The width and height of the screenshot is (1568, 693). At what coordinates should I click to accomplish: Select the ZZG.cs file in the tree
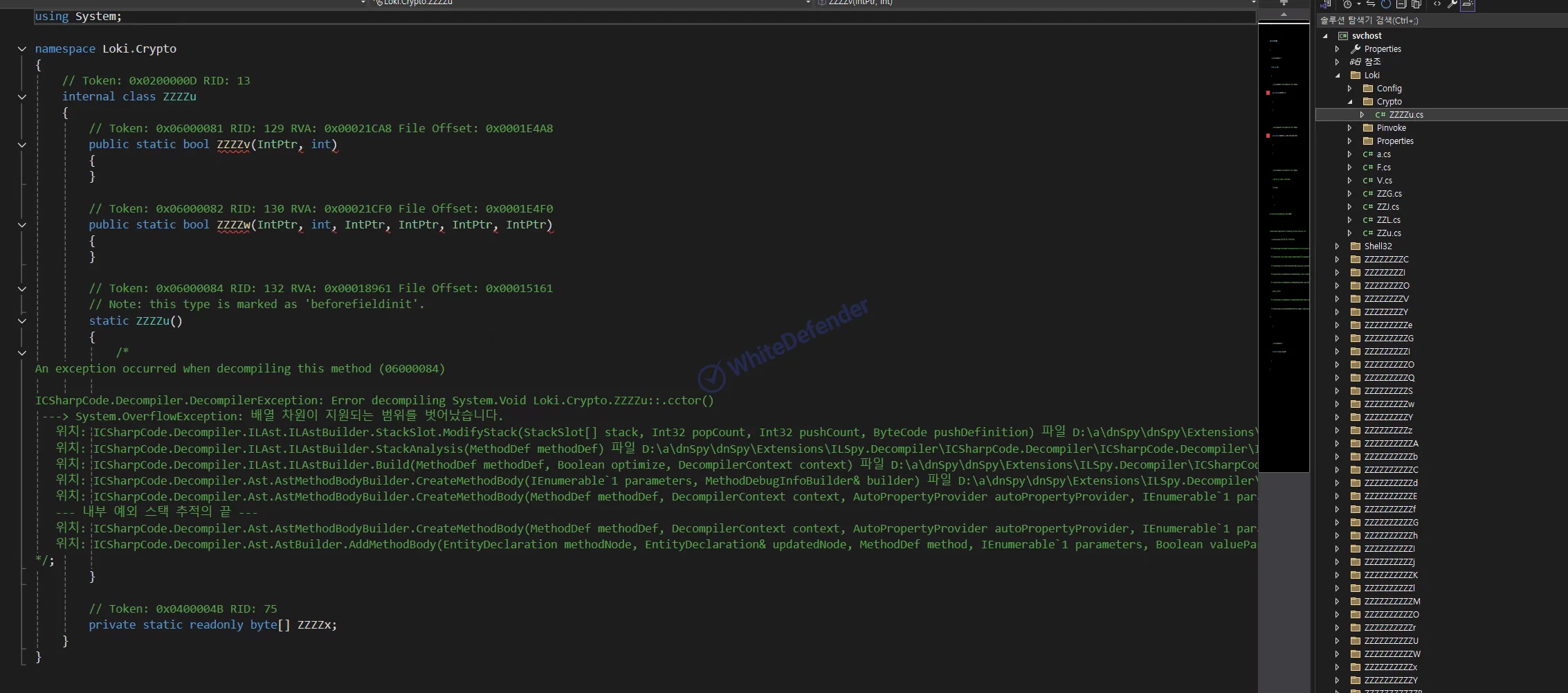1389,194
